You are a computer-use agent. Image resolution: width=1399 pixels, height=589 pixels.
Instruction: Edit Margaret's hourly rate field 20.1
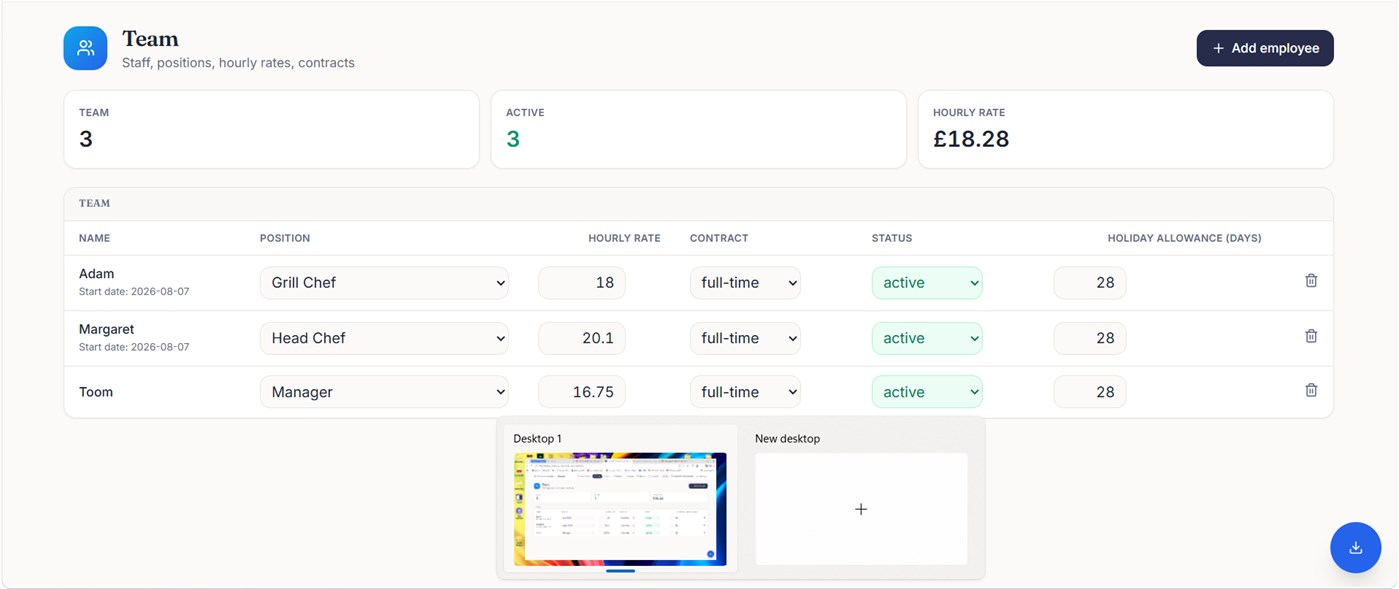click(x=582, y=338)
